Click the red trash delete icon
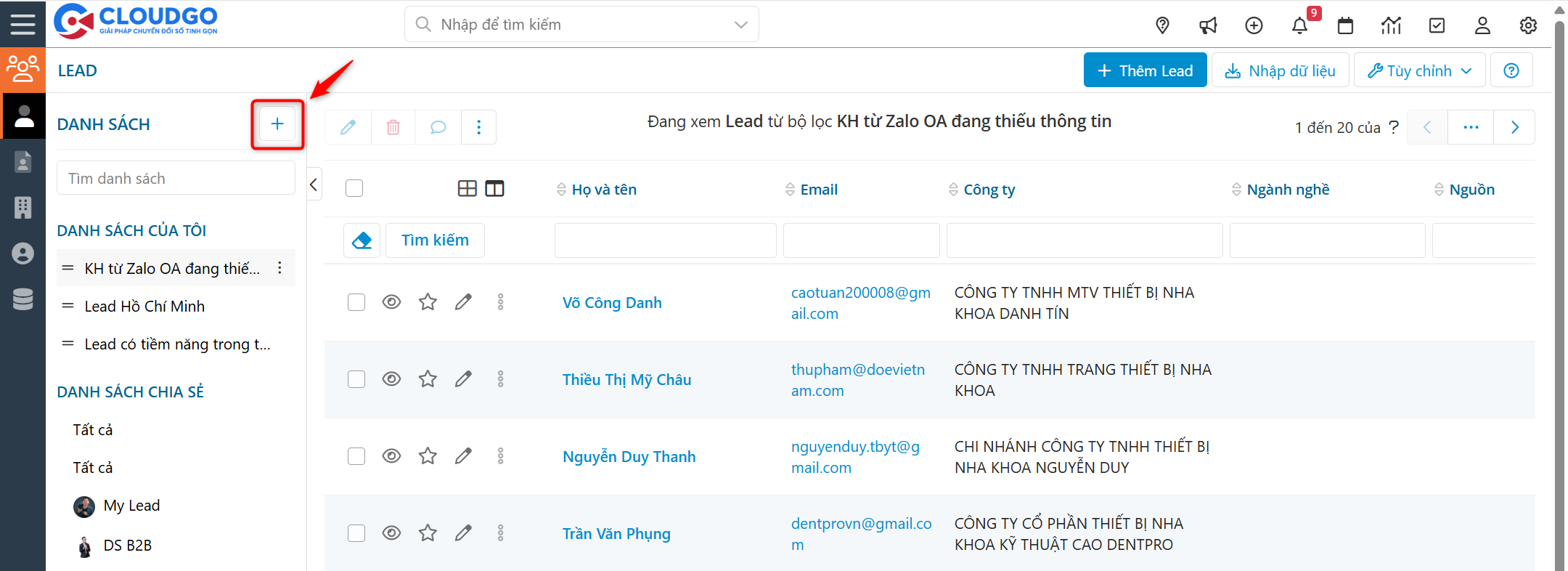Screen dimensions: 1568x571 393,127
